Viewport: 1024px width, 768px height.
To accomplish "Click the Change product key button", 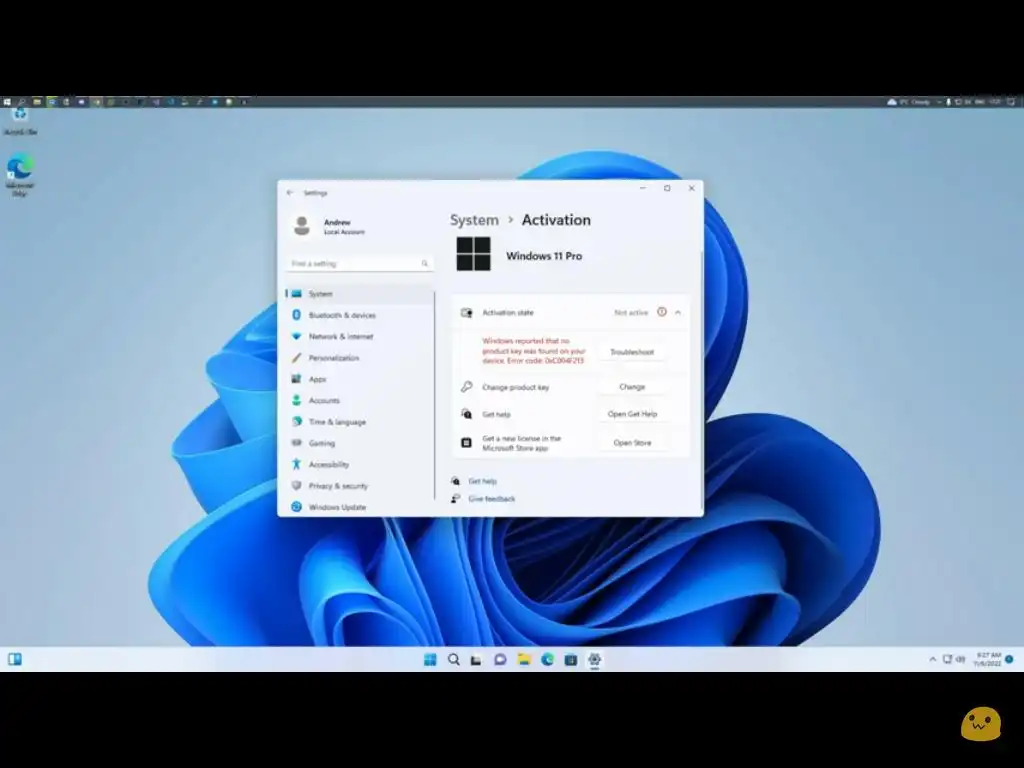I will point(632,387).
